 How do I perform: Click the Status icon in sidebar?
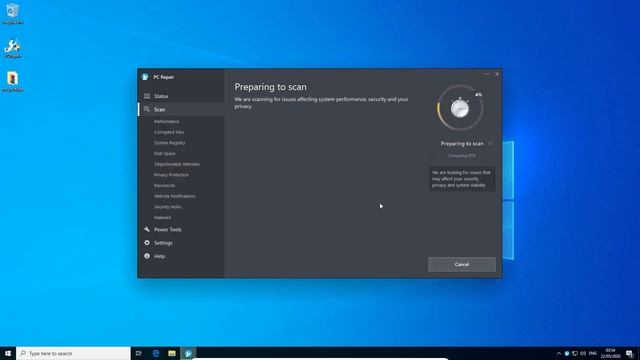tap(147, 96)
